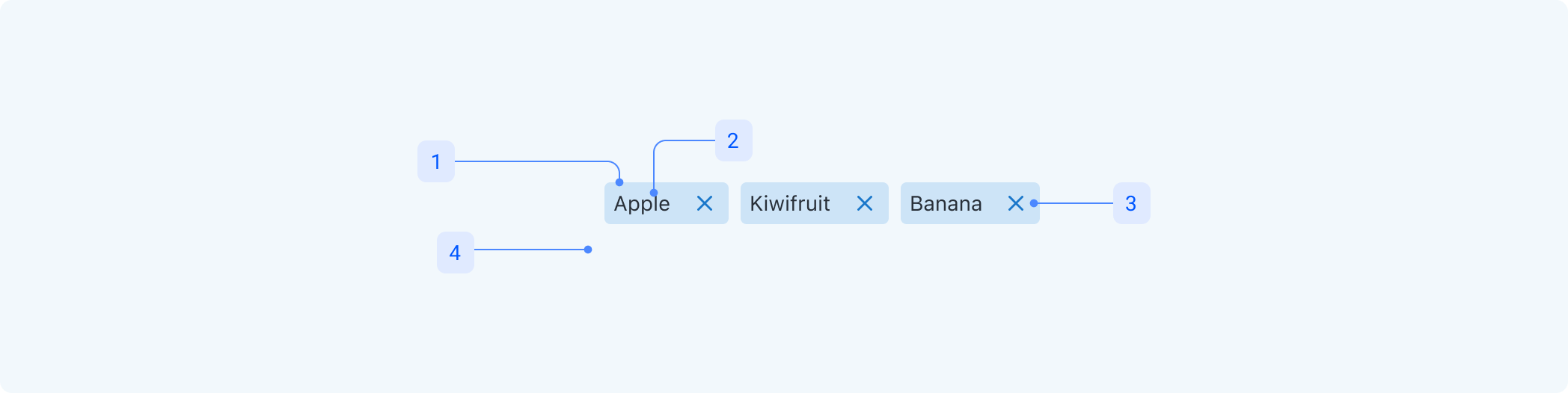Viewport: 1568px width, 393px height.
Task: Click the gap between Kiwifruit and Banana tags
Action: pos(895,203)
